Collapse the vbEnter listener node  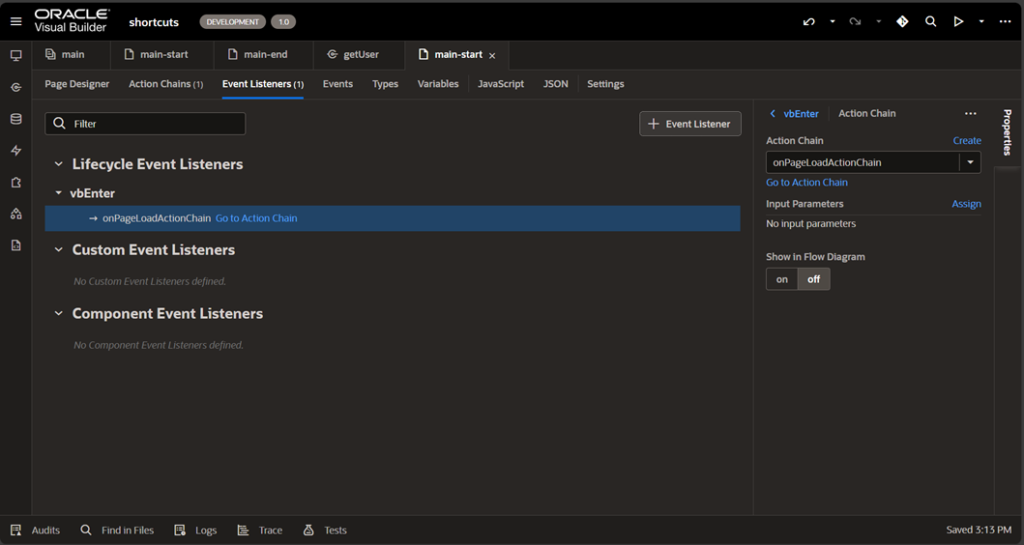tap(59, 193)
